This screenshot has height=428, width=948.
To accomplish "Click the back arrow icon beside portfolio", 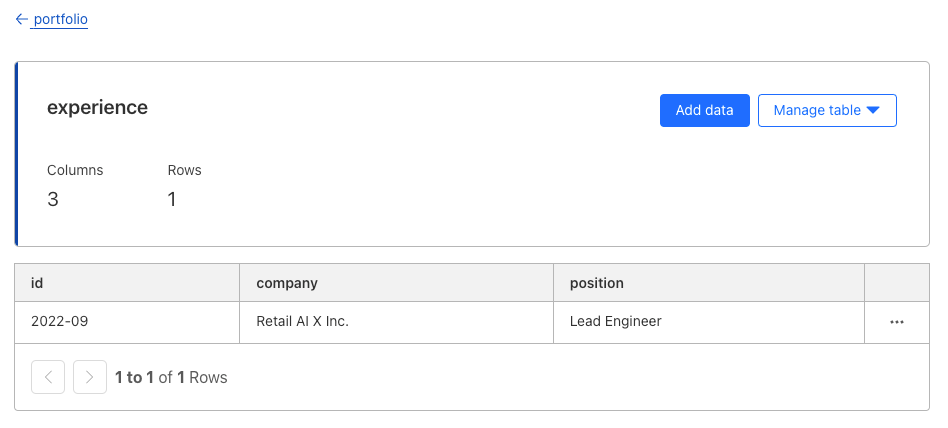I will [x=22, y=19].
